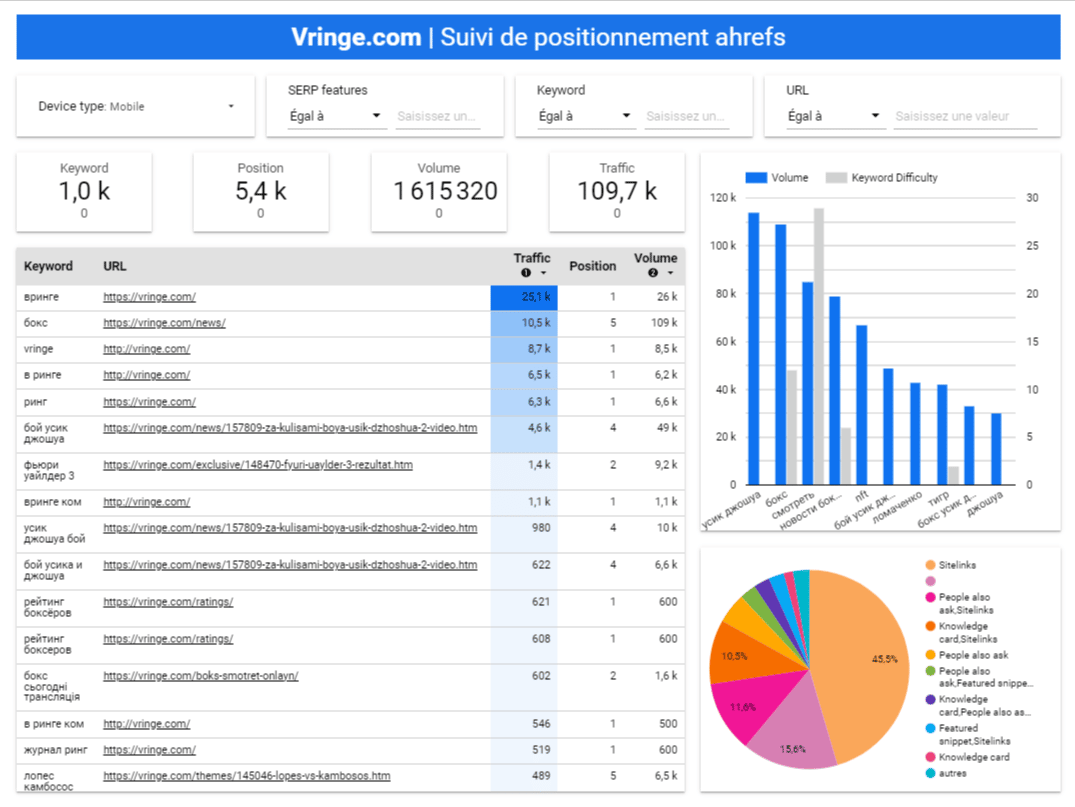Open the http://vringe.com/ link for в ринге ком

(x=147, y=724)
